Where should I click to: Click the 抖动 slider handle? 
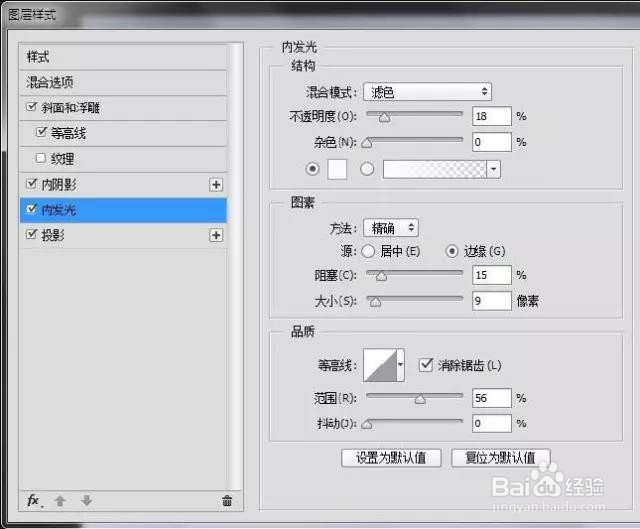[367, 425]
